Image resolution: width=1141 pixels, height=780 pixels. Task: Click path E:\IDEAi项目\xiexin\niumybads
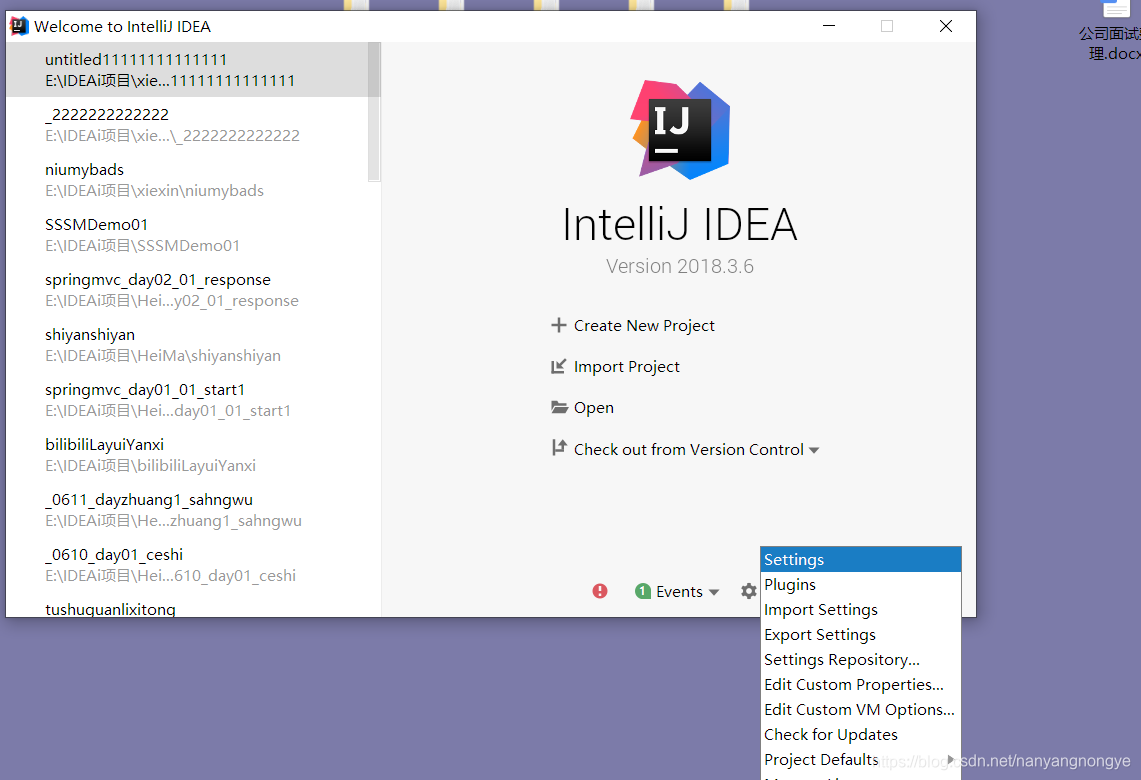click(x=154, y=191)
